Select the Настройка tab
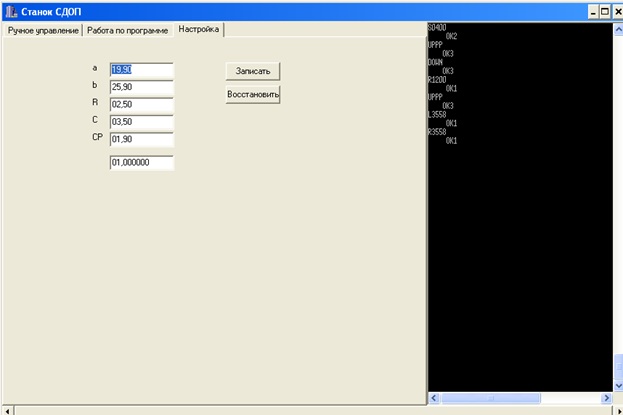Viewport: 623px width, 415px height. coord(199,29)
